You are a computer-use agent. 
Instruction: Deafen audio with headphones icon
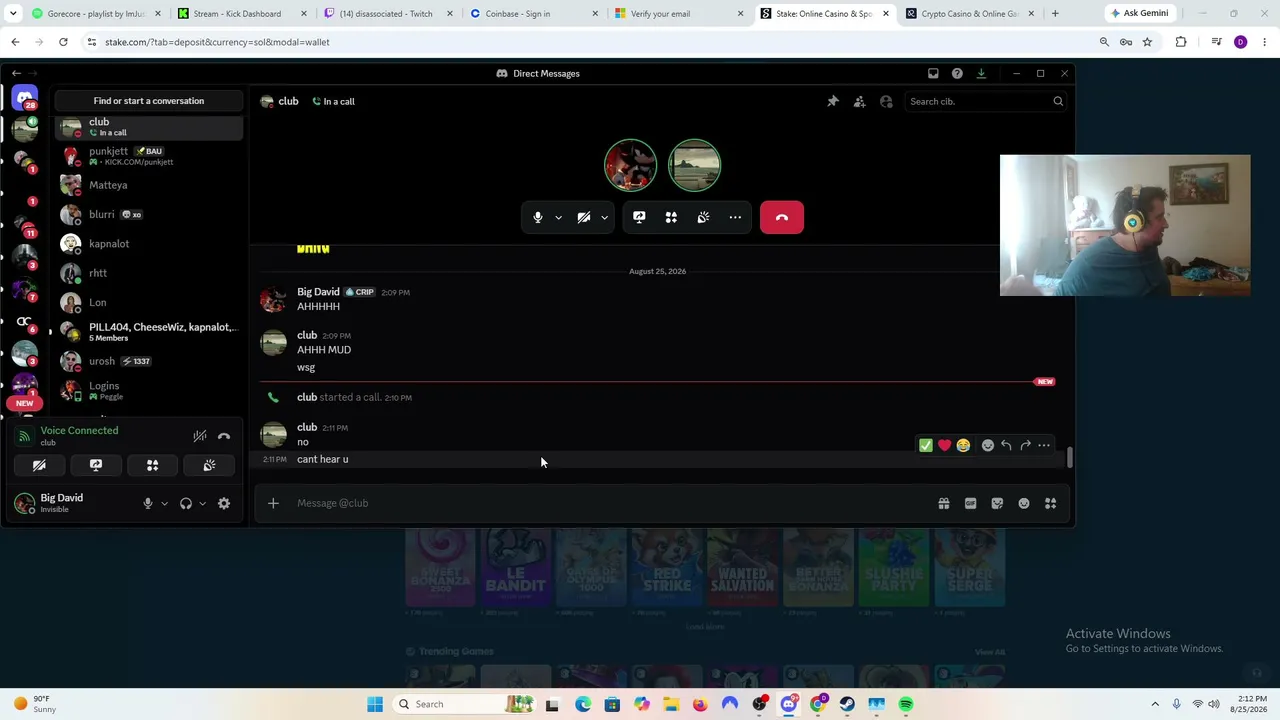[x=186, y=503]
